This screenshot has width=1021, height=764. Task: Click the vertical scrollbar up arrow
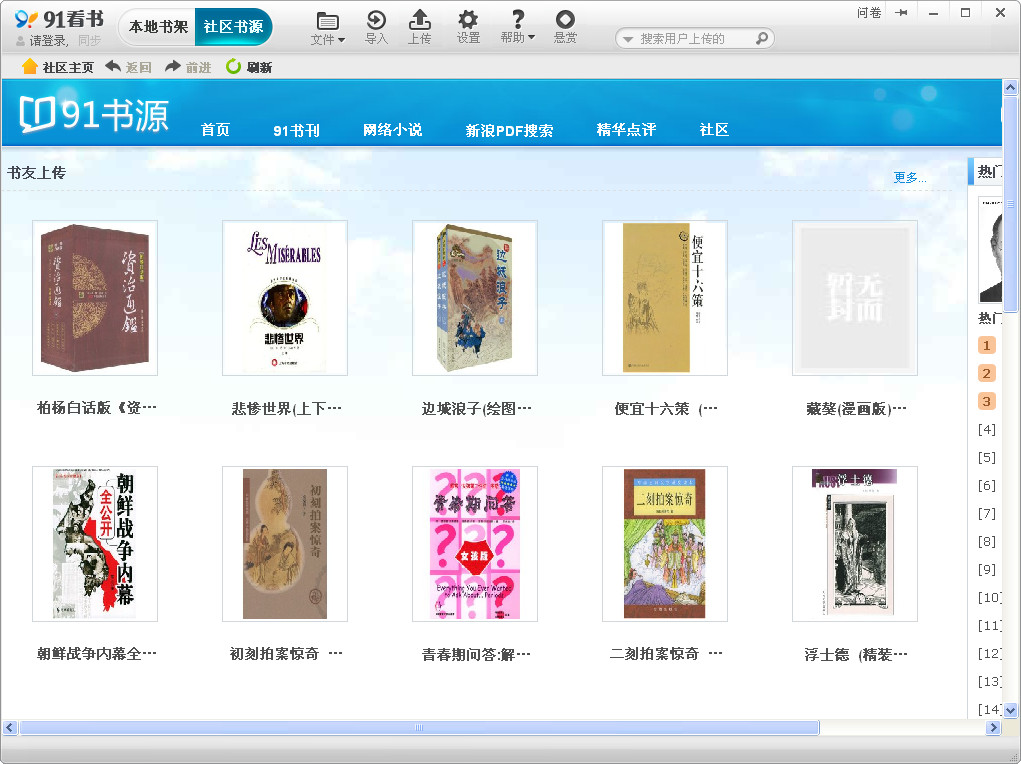point(1010,87)
